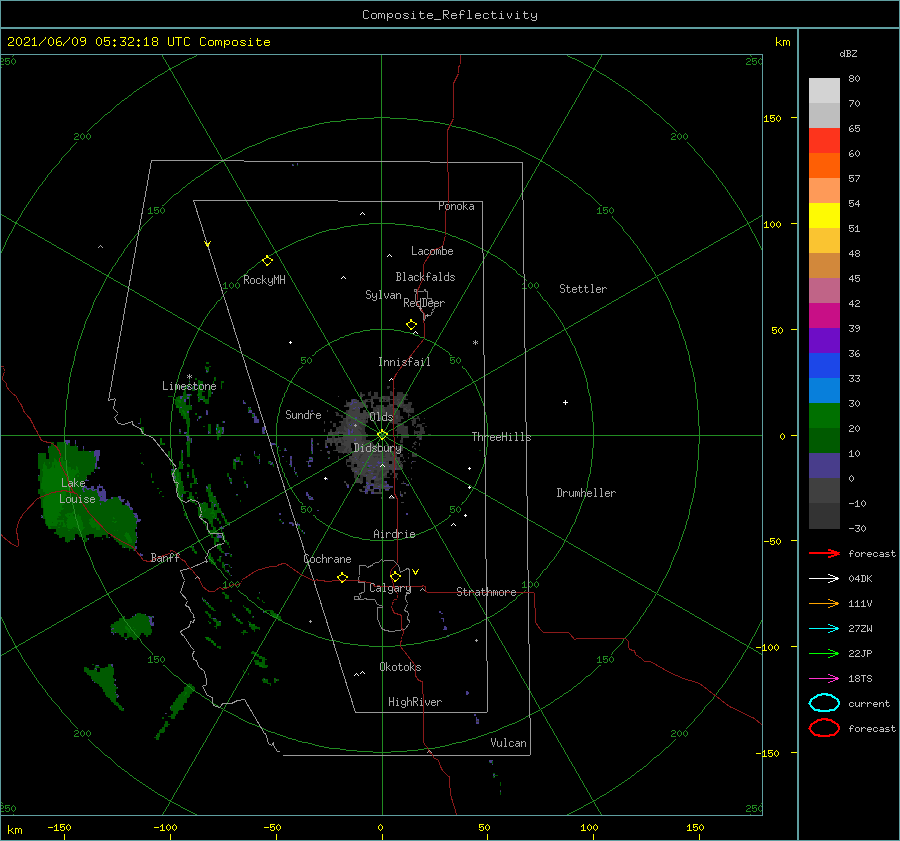
Task: Click the dBZ legend heading
Action: click(x=848, y=53)
